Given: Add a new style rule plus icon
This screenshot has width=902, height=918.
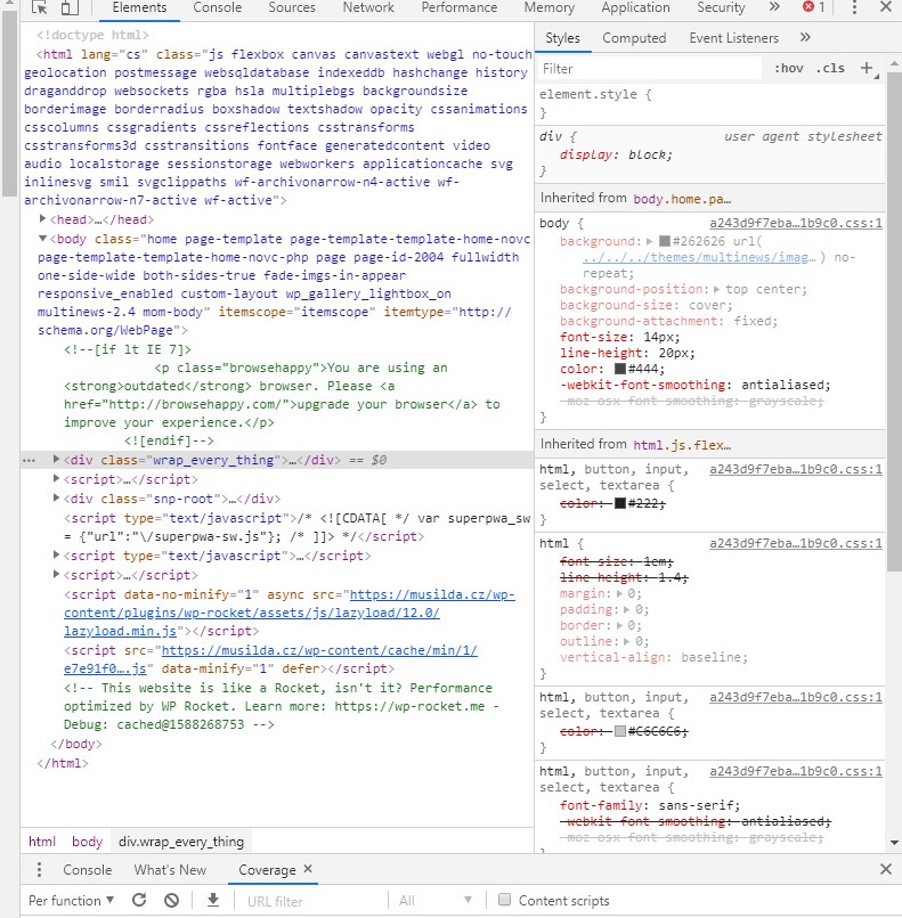Looking at the screenshot, I should [x=867, y=68].
